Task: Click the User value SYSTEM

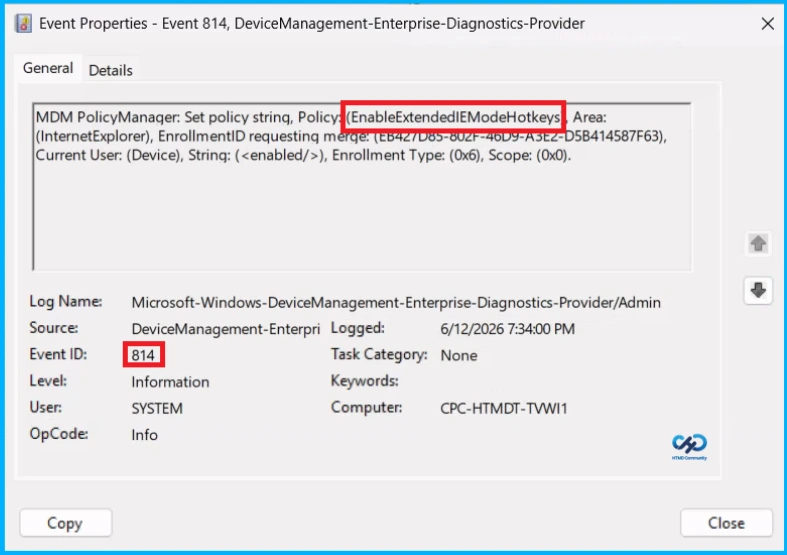Action: point(157,408)
